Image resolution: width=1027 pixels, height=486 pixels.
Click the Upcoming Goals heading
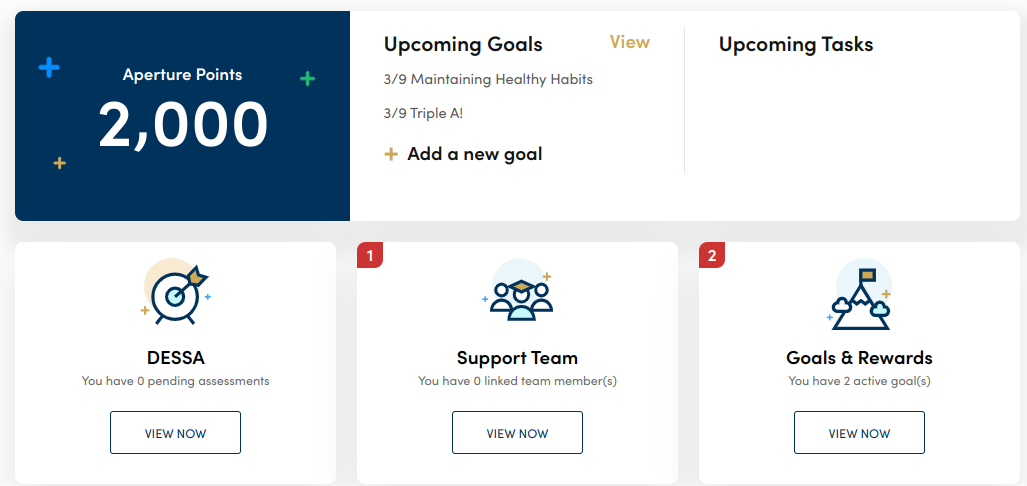click(463, 44)
